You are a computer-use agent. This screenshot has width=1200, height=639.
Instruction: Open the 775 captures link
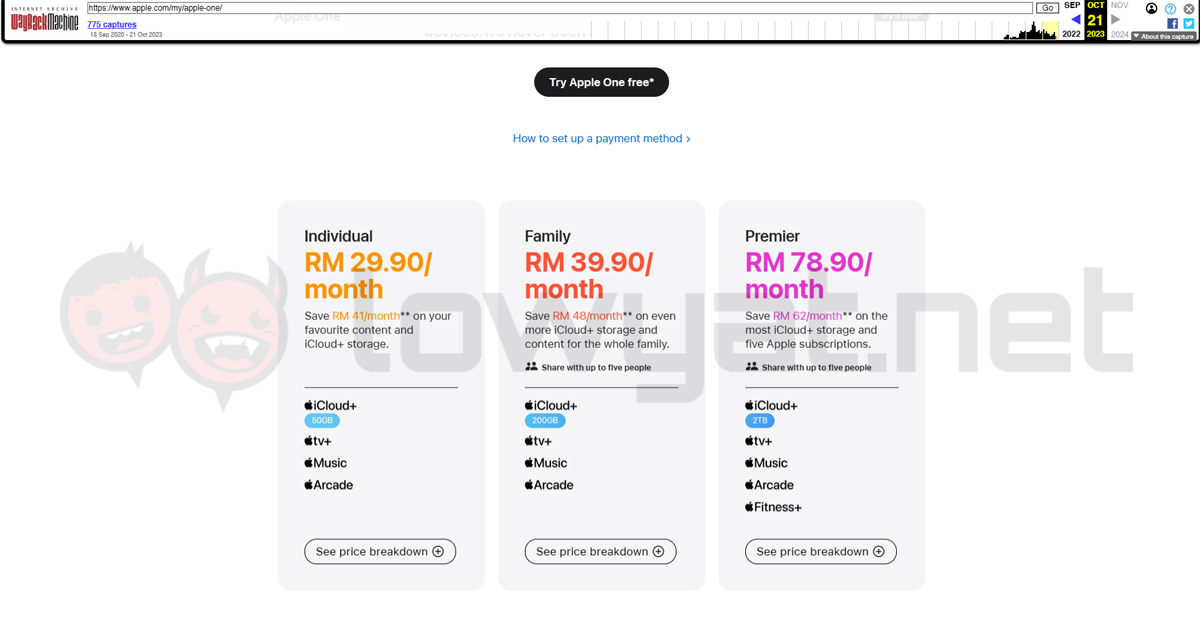(x=107, y=24)
